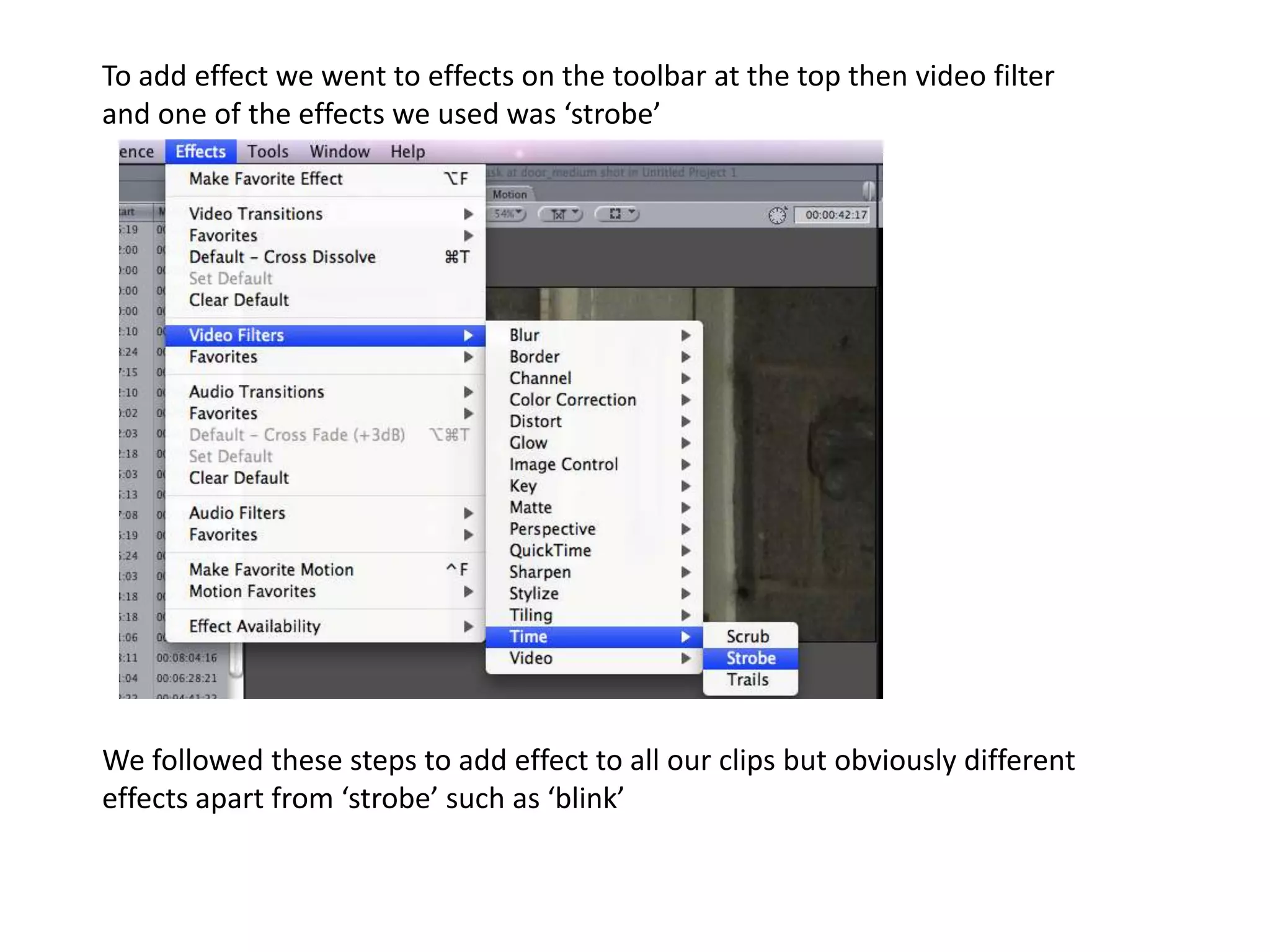Open the Help menu
Viewport: 1270px width, 952px height.
click(407, 151)
